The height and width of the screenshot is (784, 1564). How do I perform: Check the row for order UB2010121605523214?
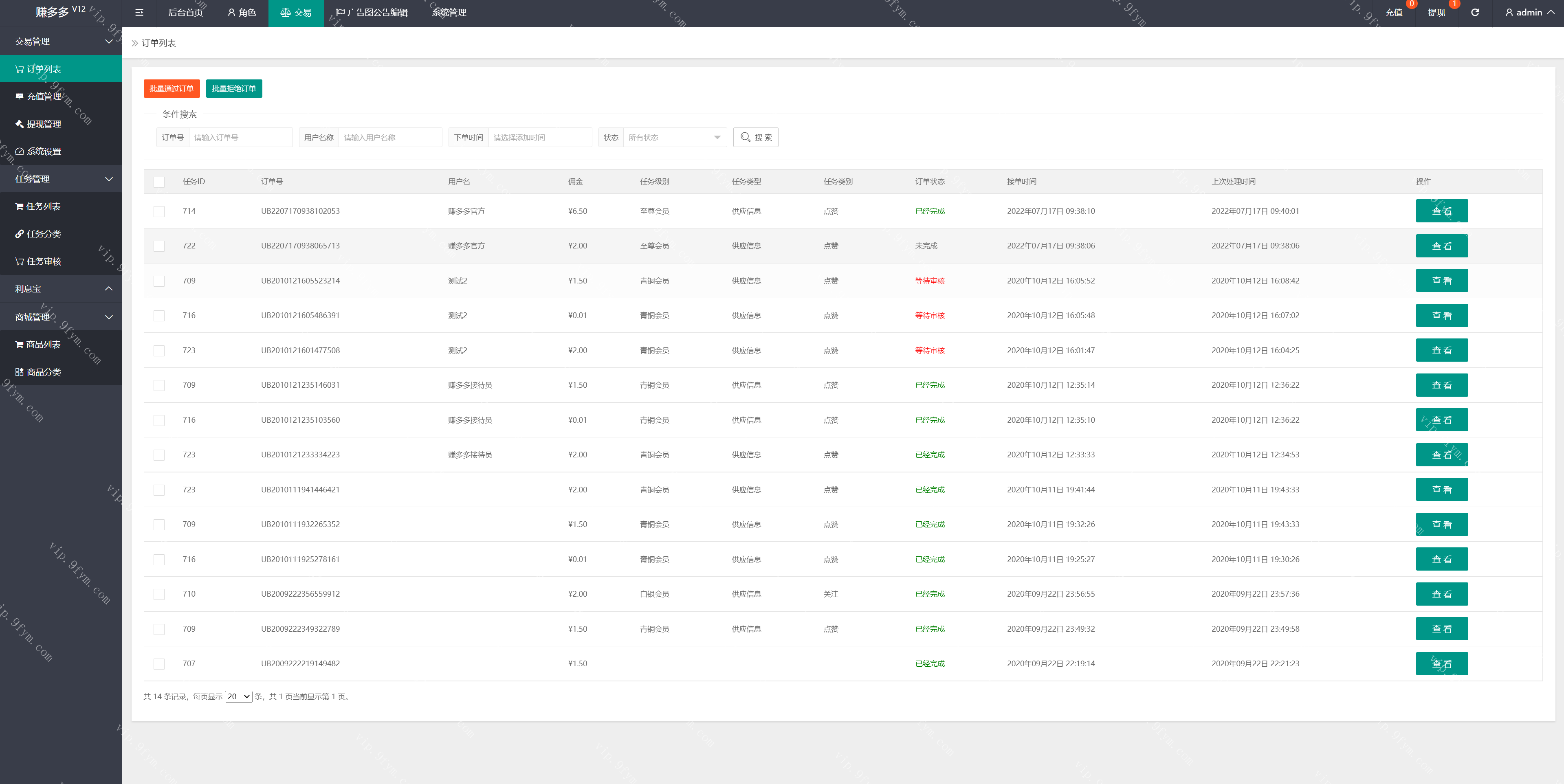point(159,281)
